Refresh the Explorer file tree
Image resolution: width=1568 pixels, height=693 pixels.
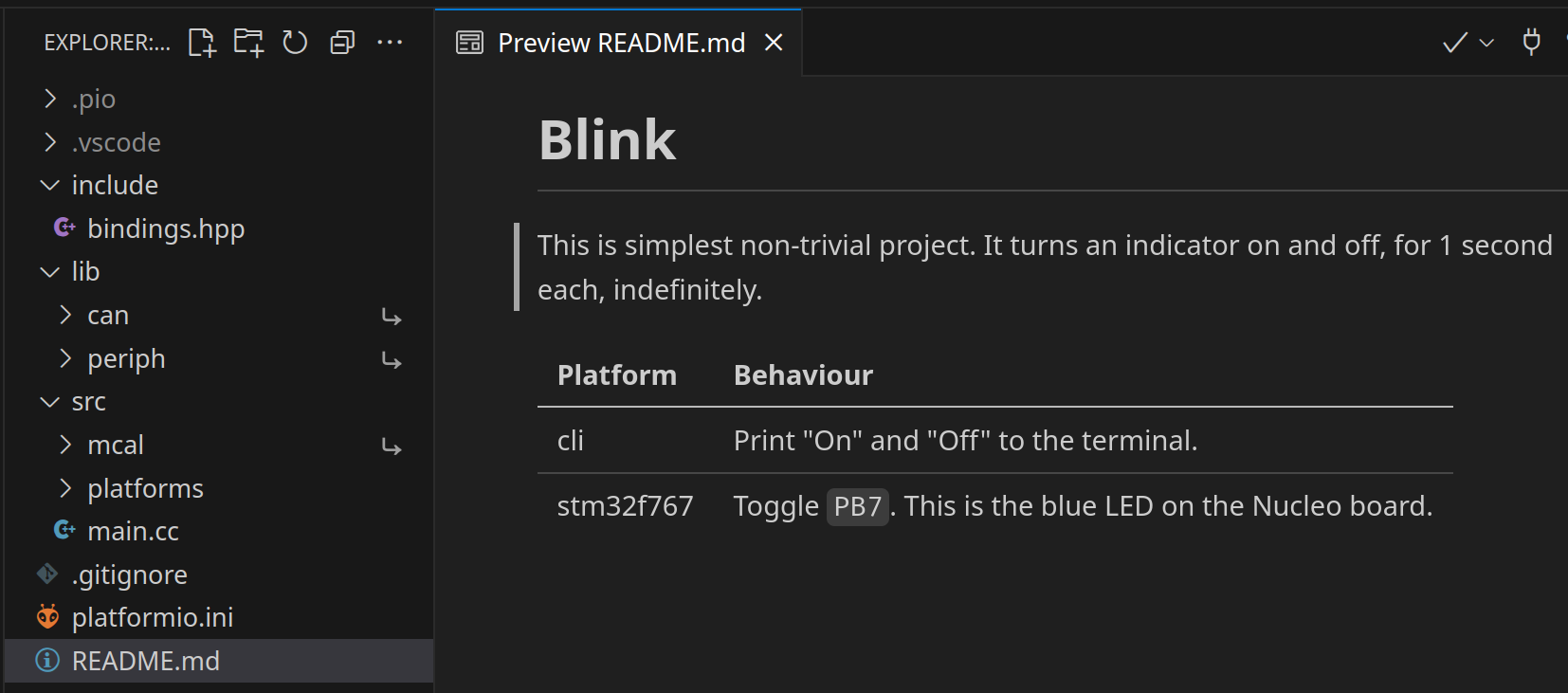tap(295, 43)
